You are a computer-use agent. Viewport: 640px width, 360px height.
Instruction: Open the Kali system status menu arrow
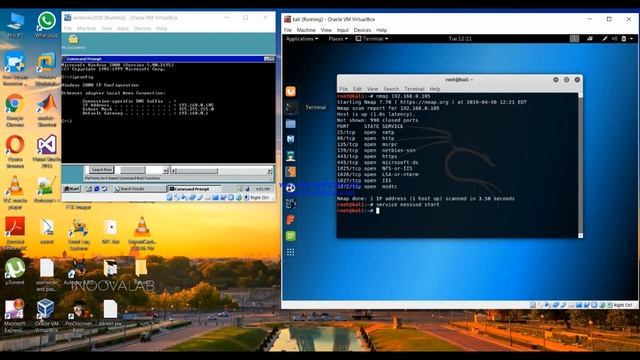[x=631, y=39]
